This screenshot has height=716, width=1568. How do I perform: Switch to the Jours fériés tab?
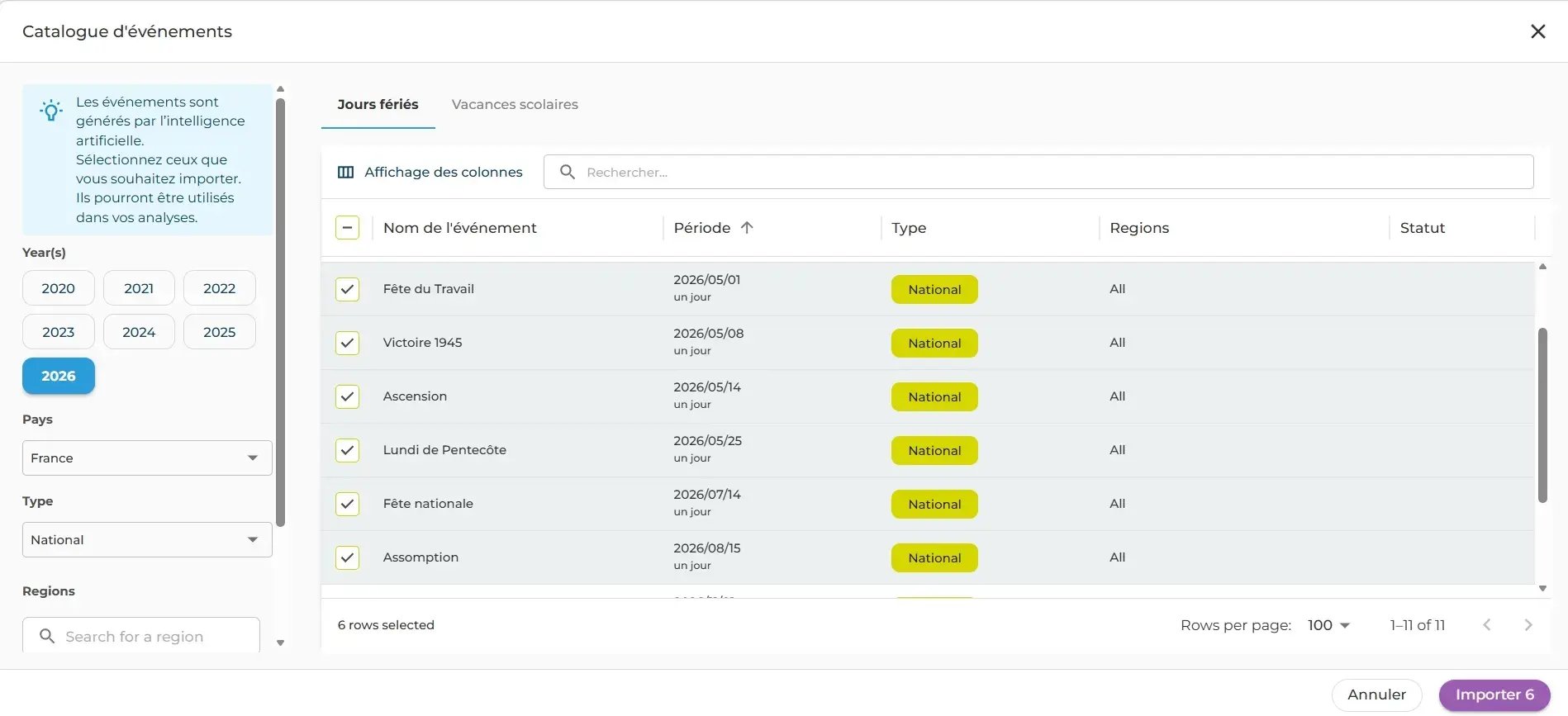[x=378, y=105]
